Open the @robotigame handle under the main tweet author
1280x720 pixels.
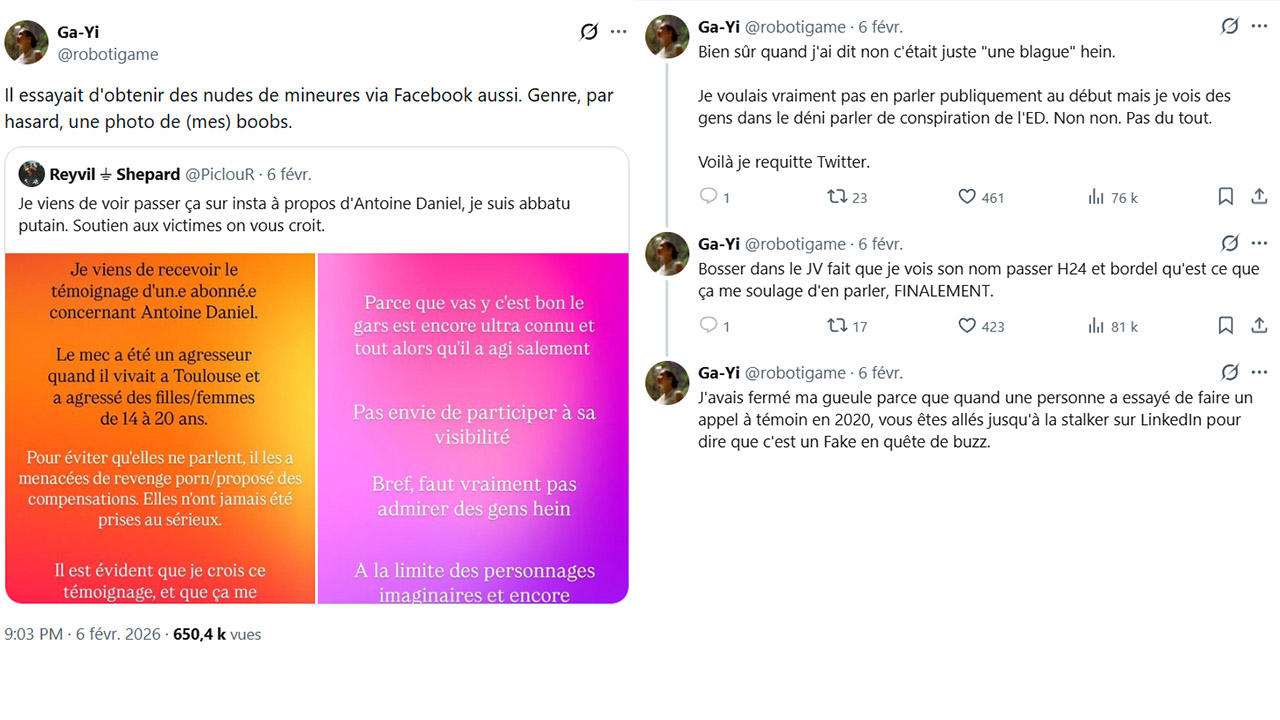(108, 54)
